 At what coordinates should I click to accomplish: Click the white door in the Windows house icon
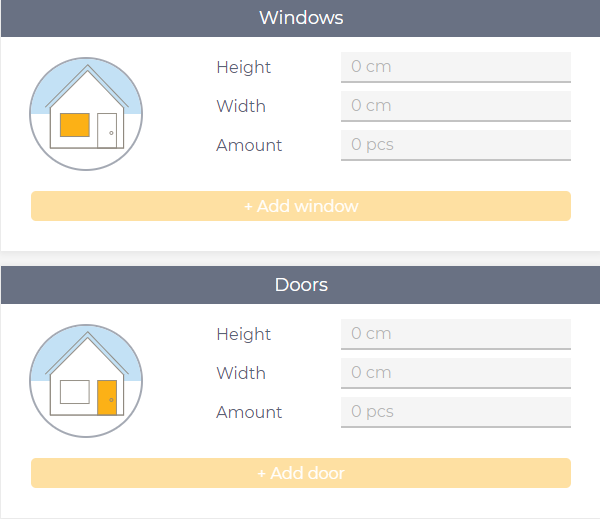click(x=107, y=130)
